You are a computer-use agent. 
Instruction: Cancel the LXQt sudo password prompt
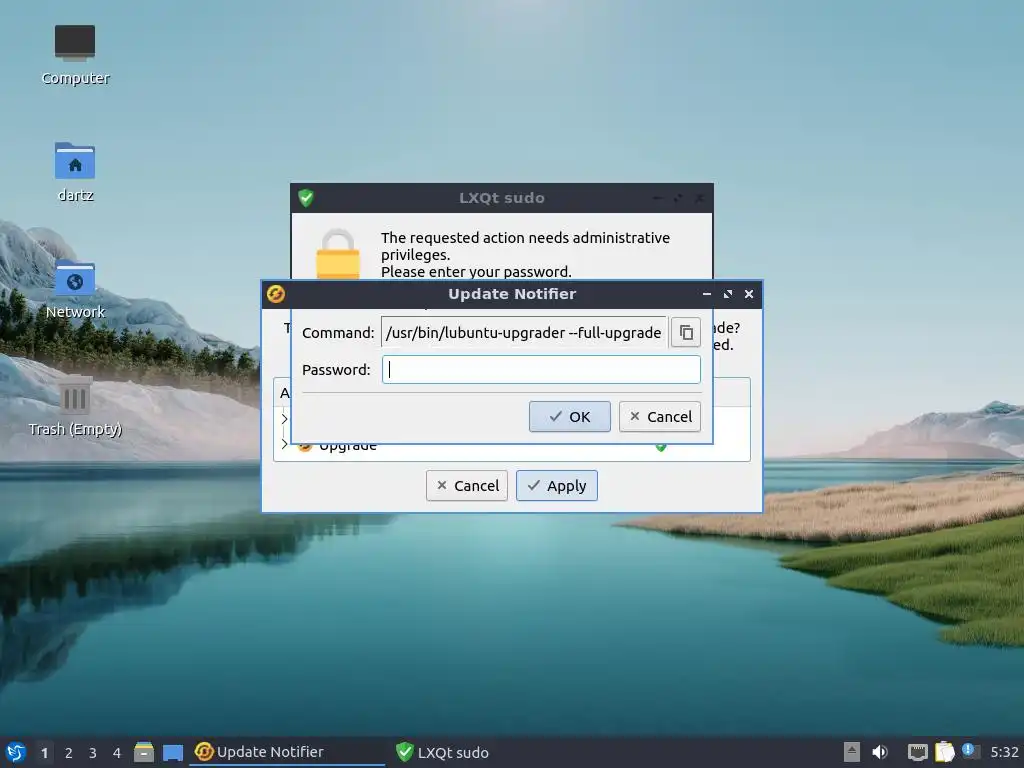(x=660, y=417)
